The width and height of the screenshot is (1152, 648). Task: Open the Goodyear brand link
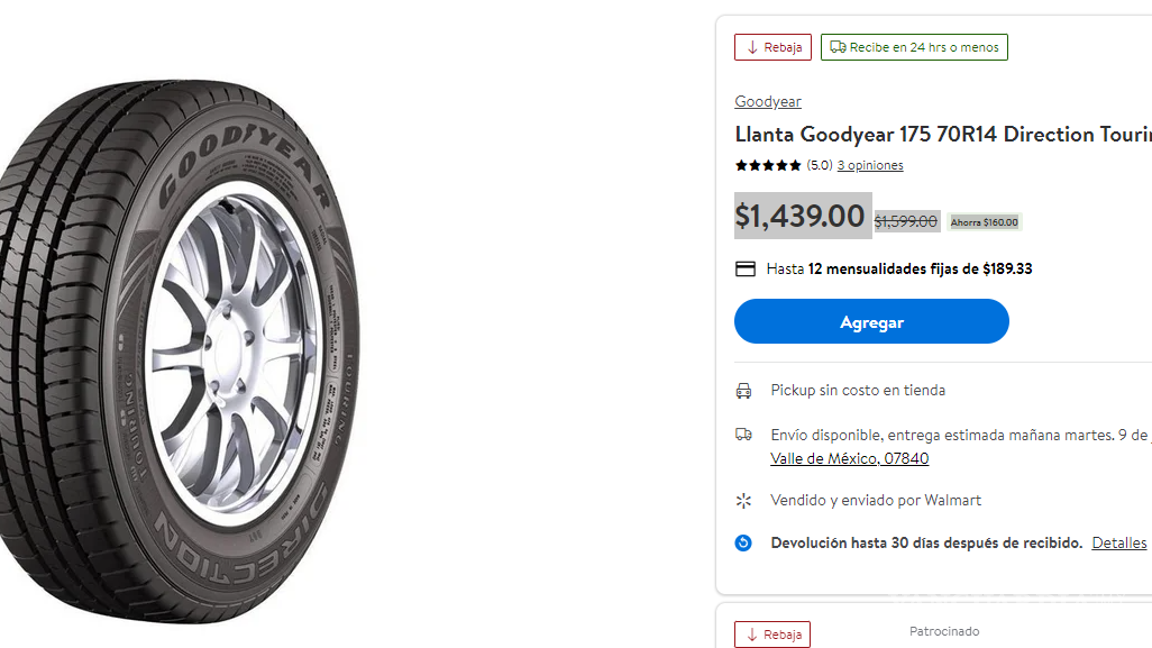click(768, 101)
